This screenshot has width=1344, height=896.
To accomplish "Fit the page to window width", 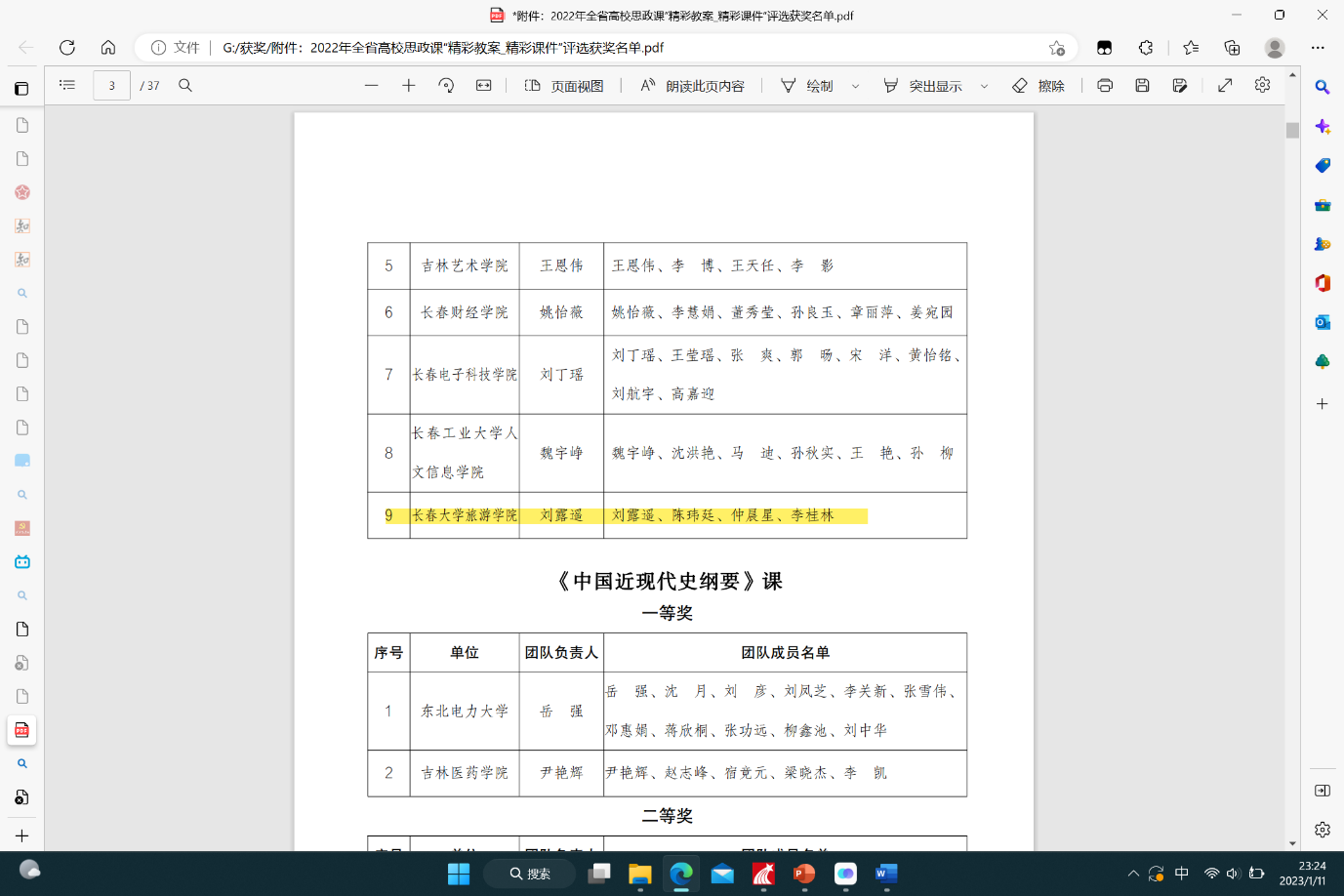I will point(481,85).
